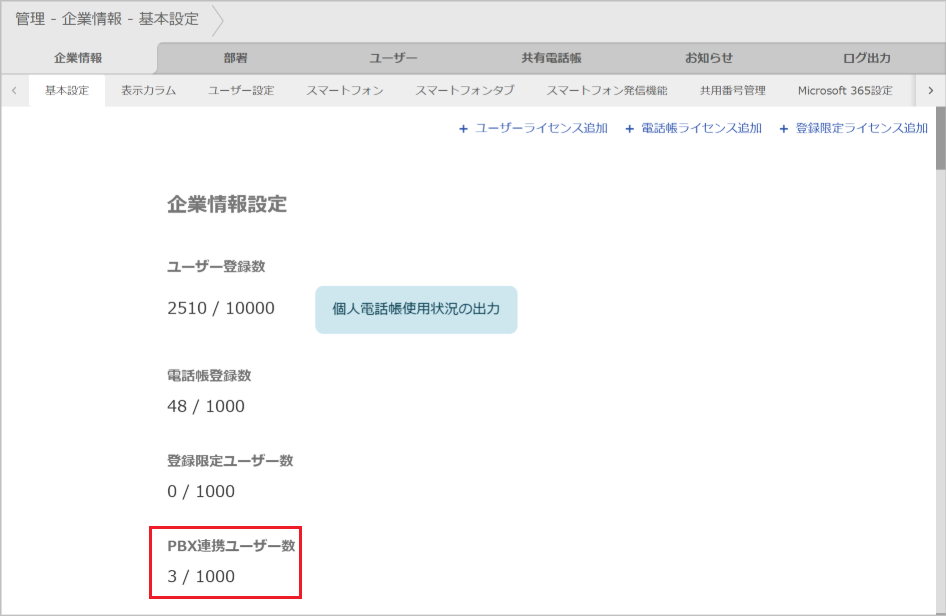Image resolution: width=946 pixels, height=616 pixels.
Task: Click the left chevron to scroll sub-tabs
Action: pyautogui.click(x=13, y=90)
